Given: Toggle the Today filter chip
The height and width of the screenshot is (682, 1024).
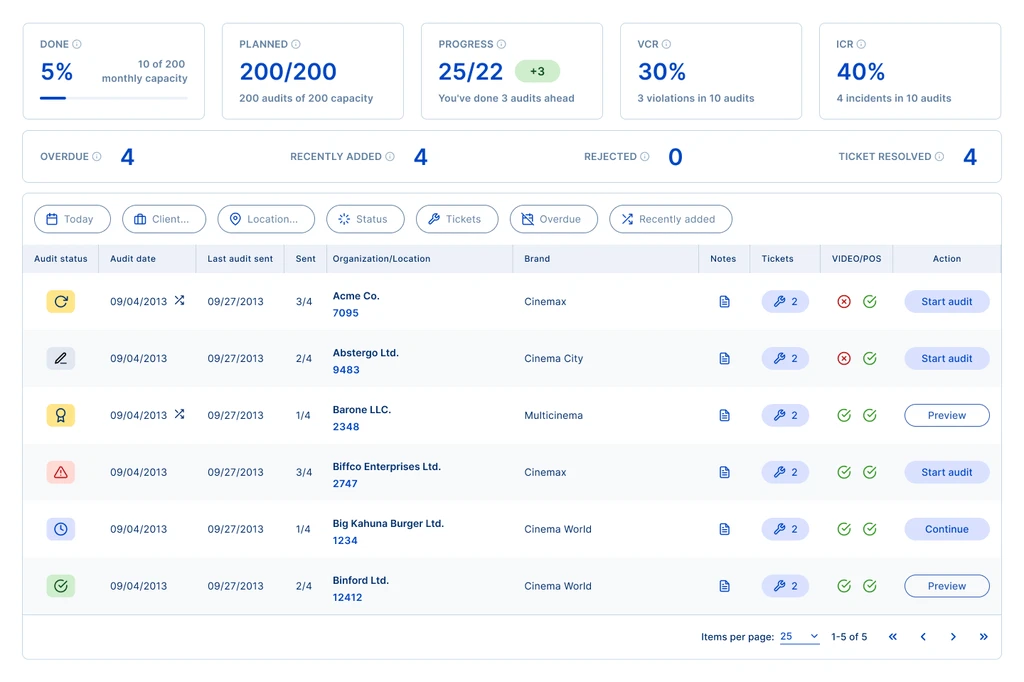Looking at the screenshot, I should click(72, 219).
